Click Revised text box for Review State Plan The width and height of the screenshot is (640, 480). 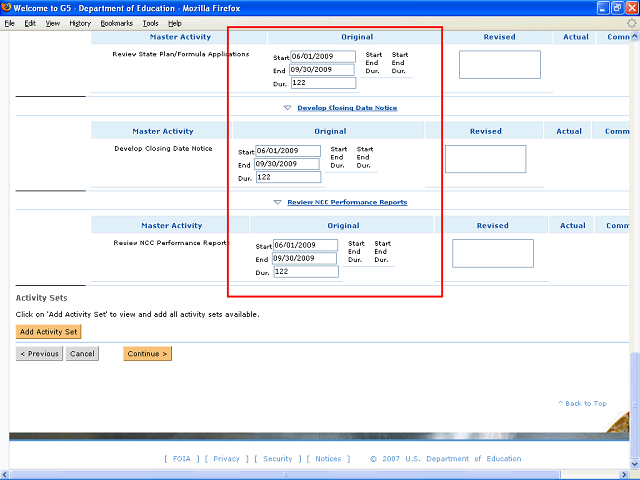coord(500,64)
